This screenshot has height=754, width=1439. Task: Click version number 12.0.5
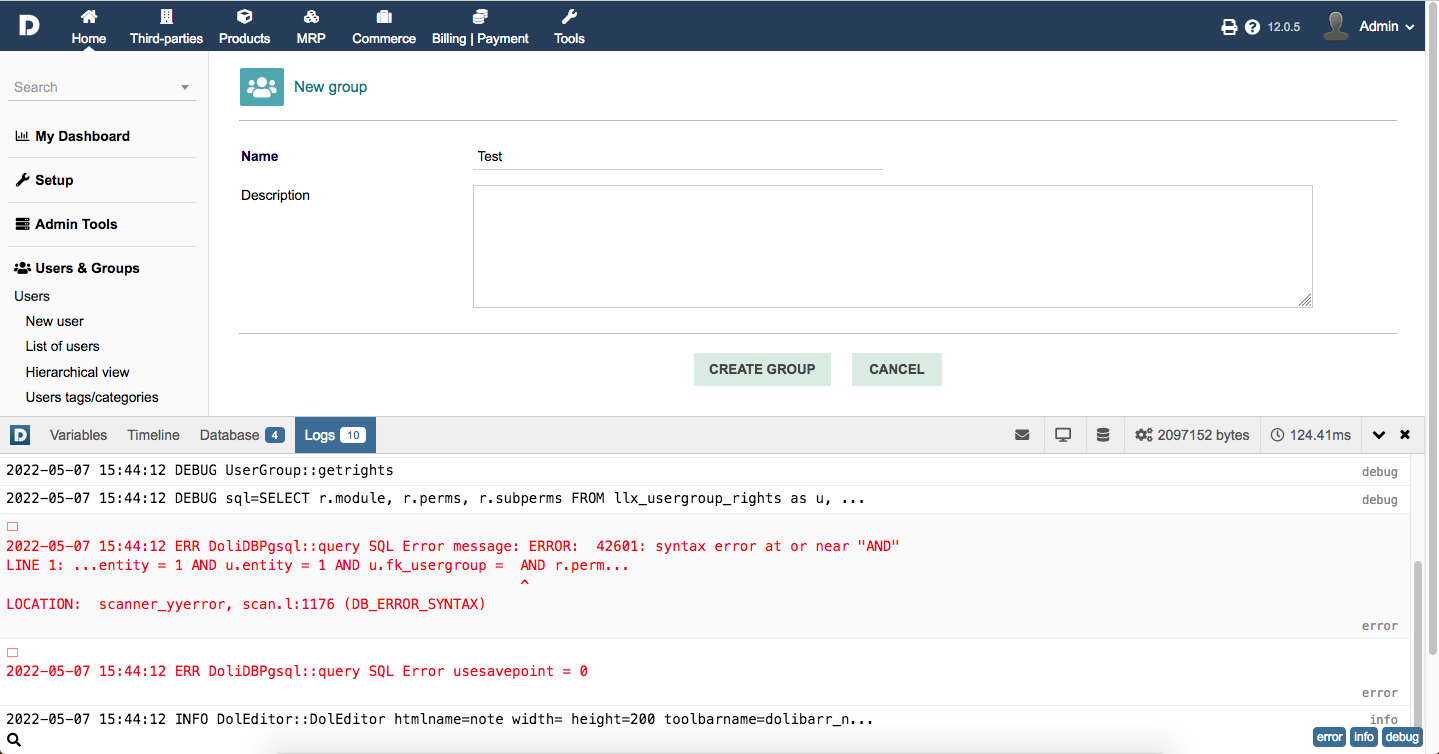click(x=1284, y=27)
